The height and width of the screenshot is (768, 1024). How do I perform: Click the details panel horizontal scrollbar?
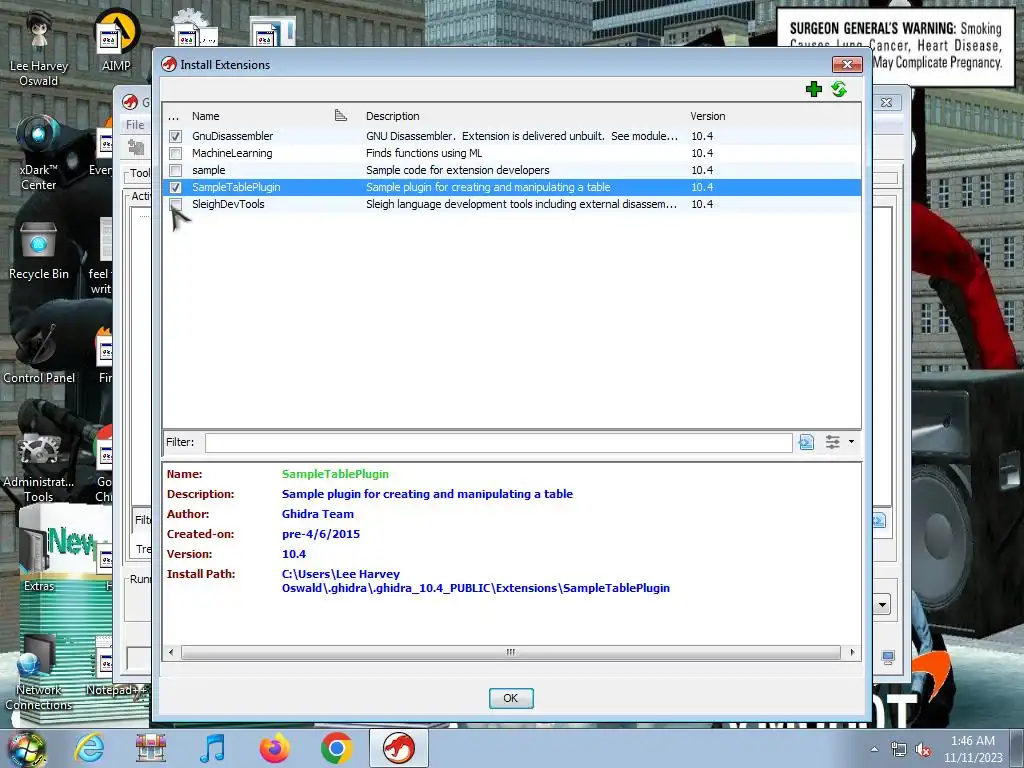[x=511, y=652]
